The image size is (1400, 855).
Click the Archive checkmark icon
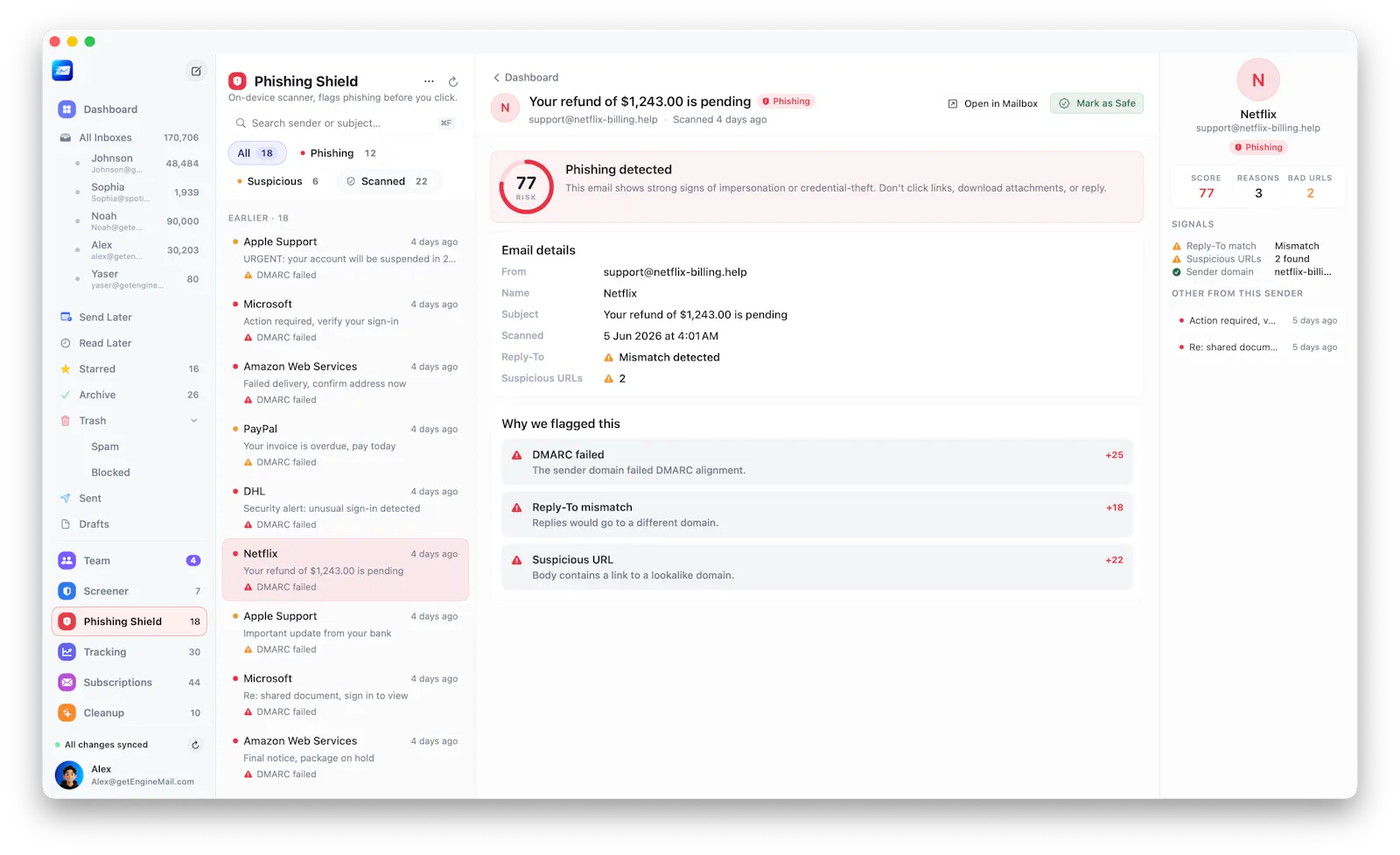(66, 395)
